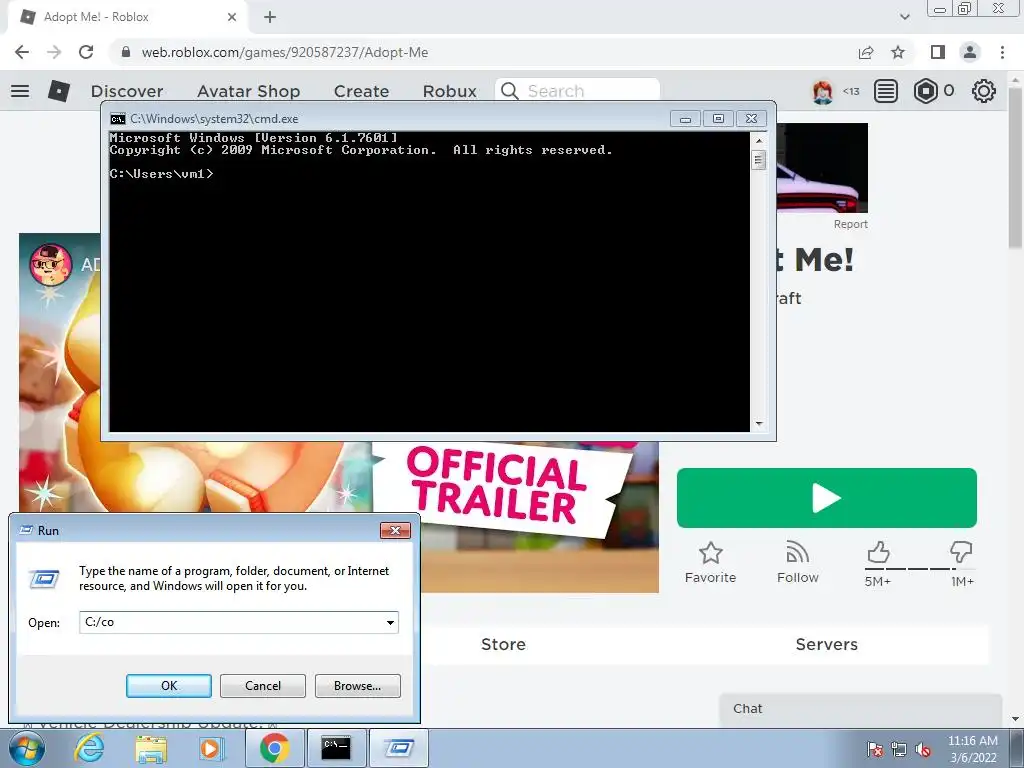The width and height of the screenshot is (1024, 768).
Task: Open Windows Media Player from taskbar
Action: coord(210,748)
